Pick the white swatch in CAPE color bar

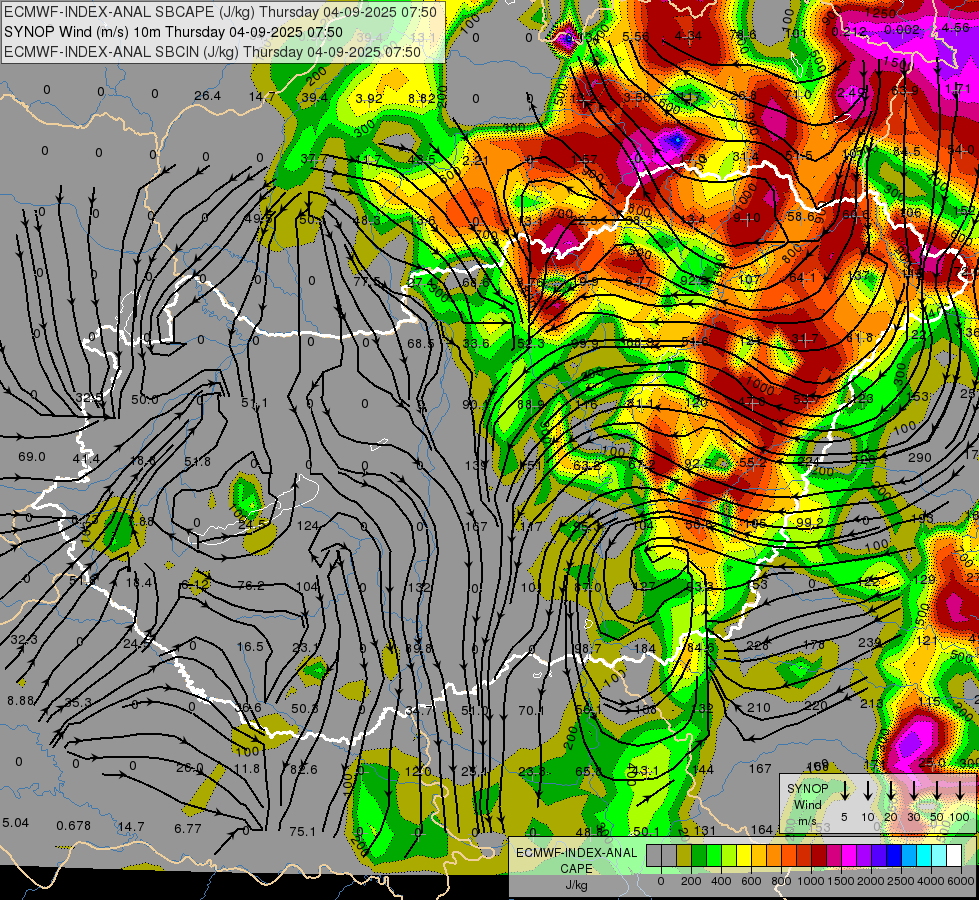[953, 856]
